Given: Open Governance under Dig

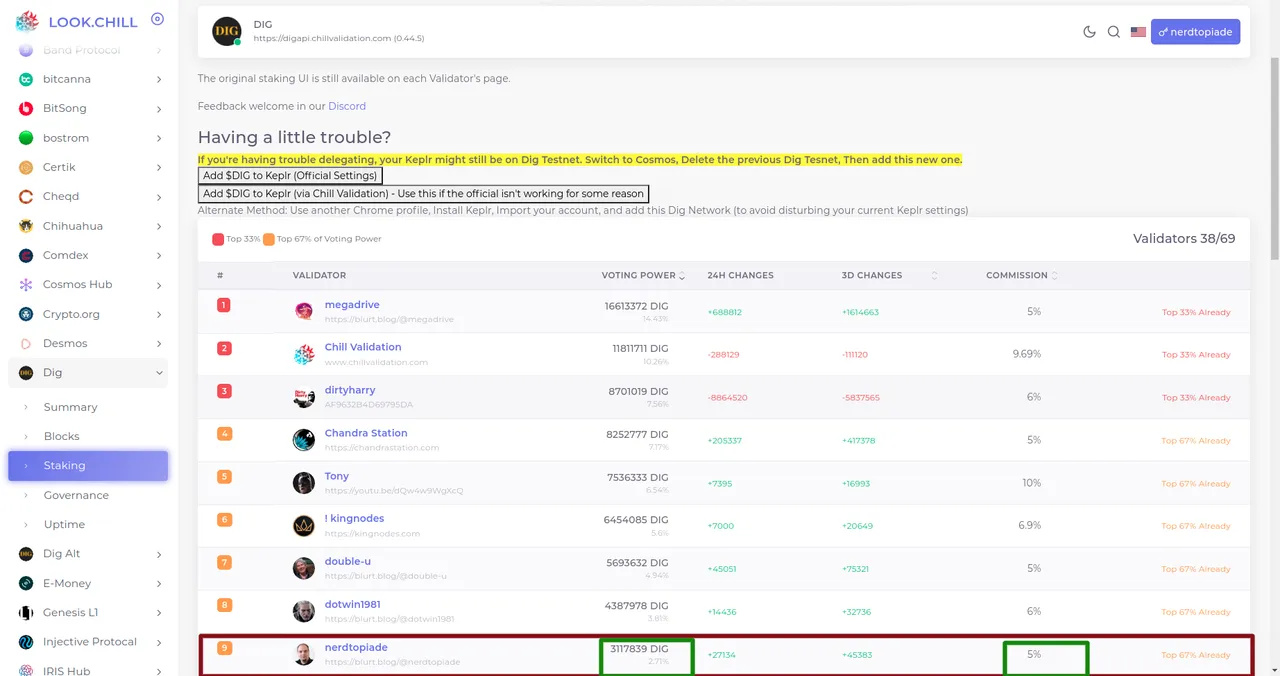Looking at the screenshot, I should click(88, 495).
